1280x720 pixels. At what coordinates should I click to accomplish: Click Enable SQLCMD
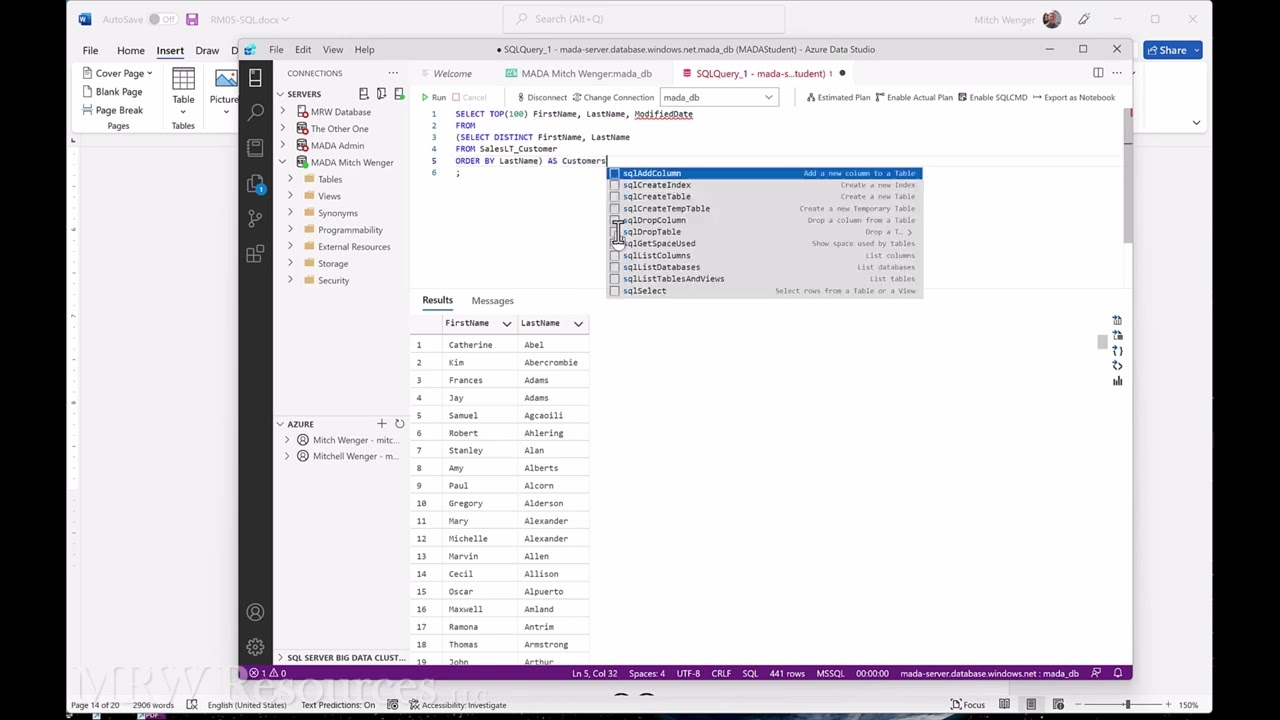coord(992,97)
